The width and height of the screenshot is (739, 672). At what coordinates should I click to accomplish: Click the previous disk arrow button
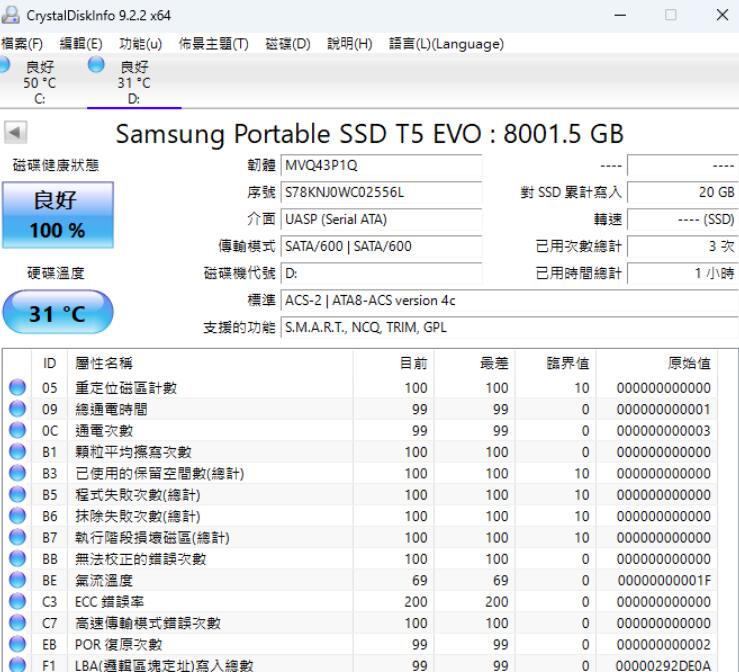click(14, 133)
